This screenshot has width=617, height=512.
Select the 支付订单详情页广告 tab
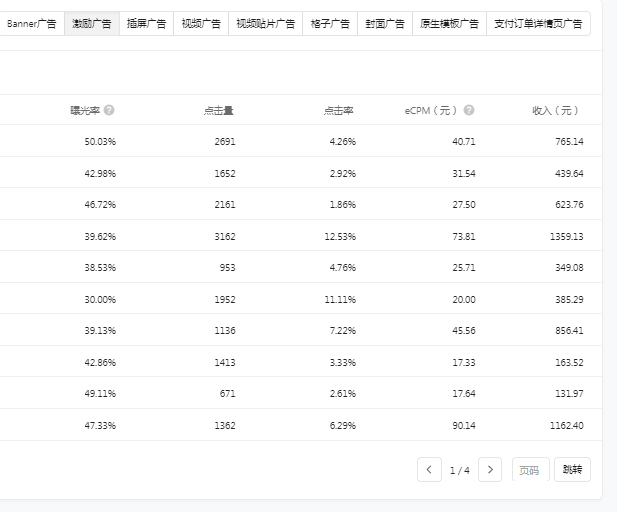[x=538, y=24]
